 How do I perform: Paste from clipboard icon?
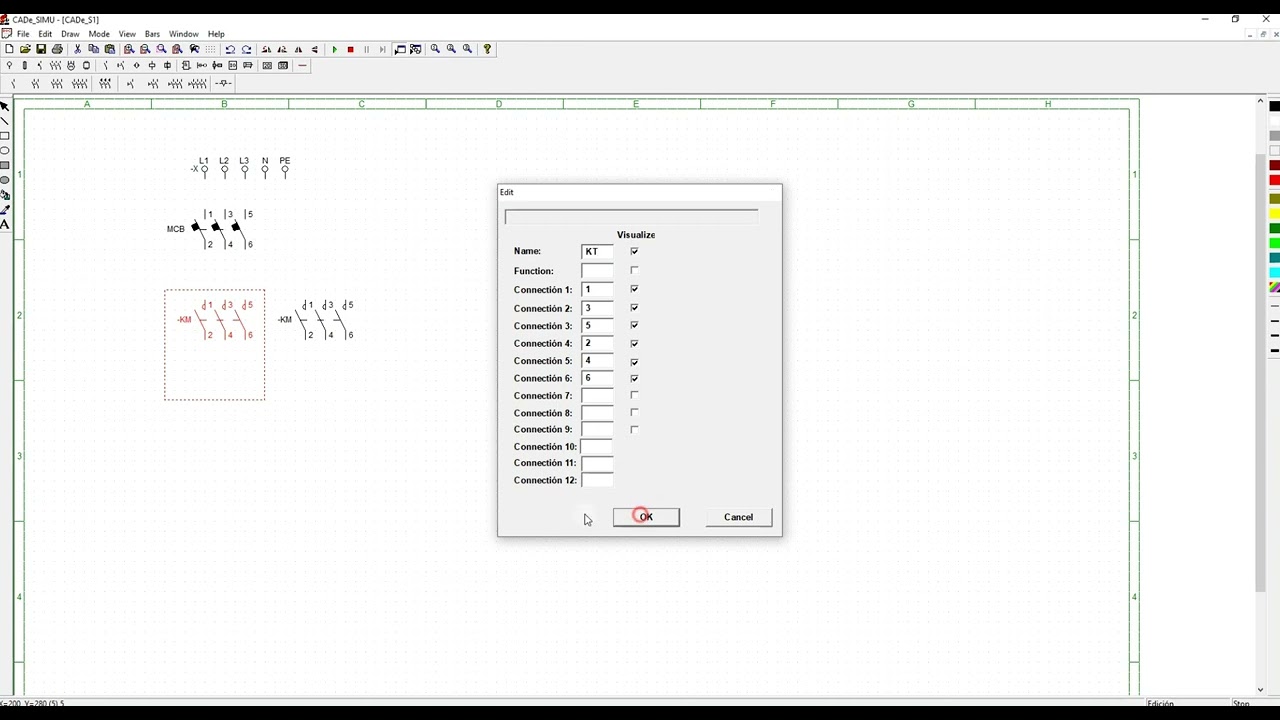point(110,49)
